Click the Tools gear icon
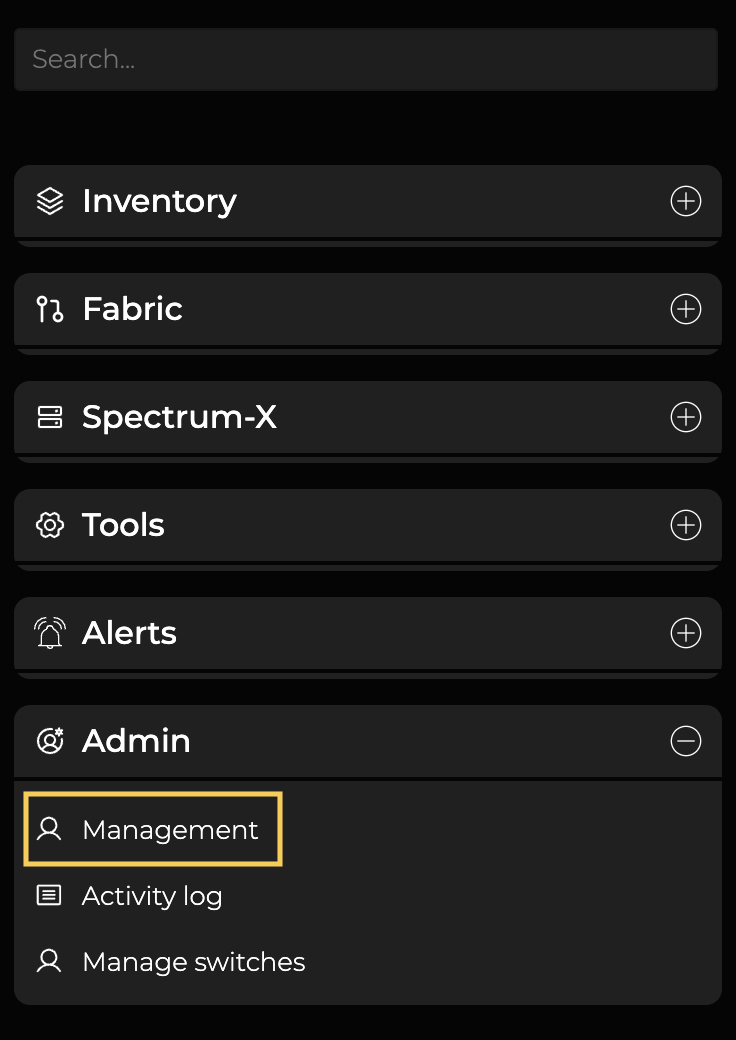The height and width of the screenshot is (1040, 736). pyautogui.click(x=50, y=525)
